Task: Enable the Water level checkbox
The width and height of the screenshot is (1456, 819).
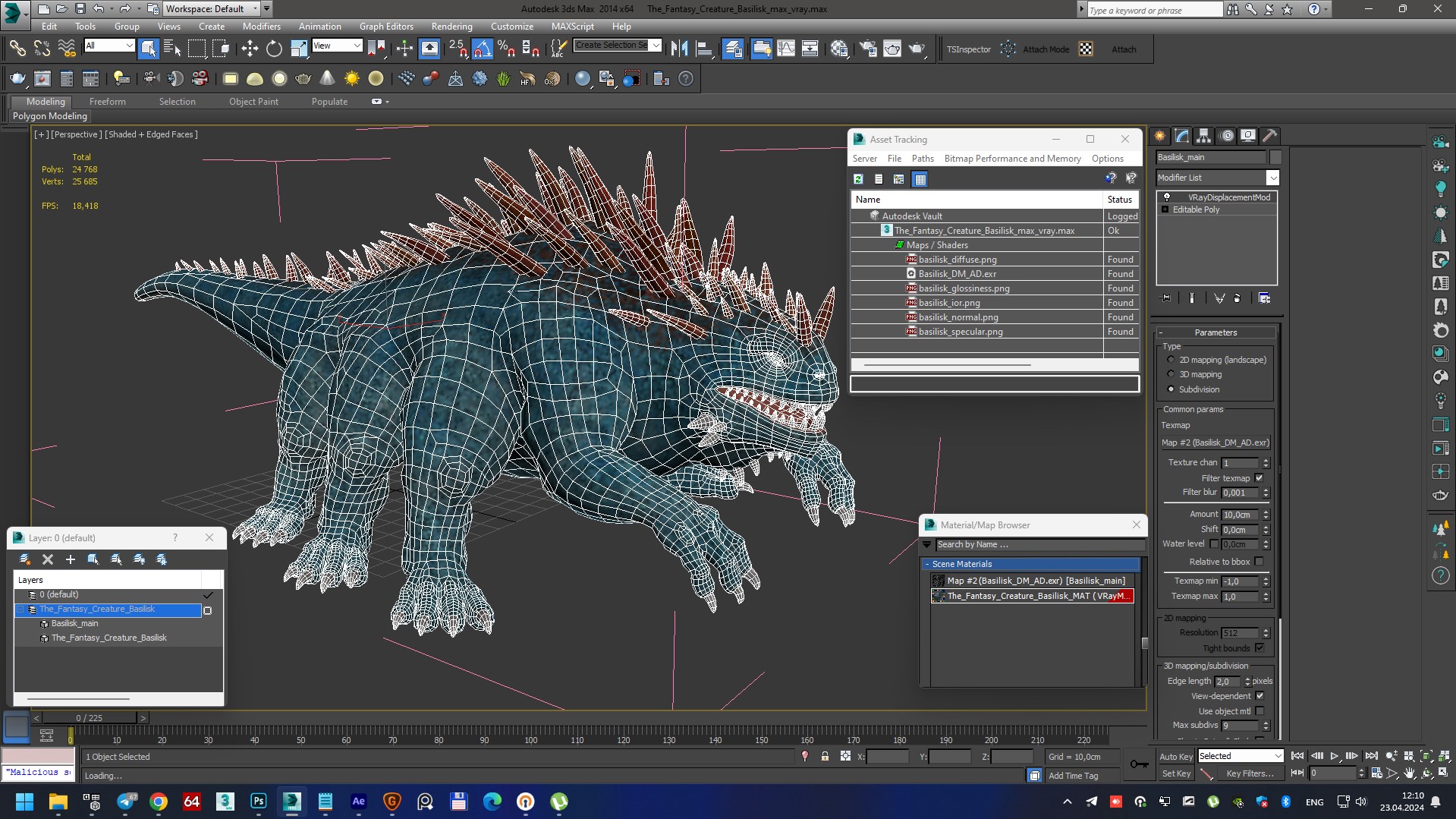Action: pyautogui.click(x=1214, y=543)
